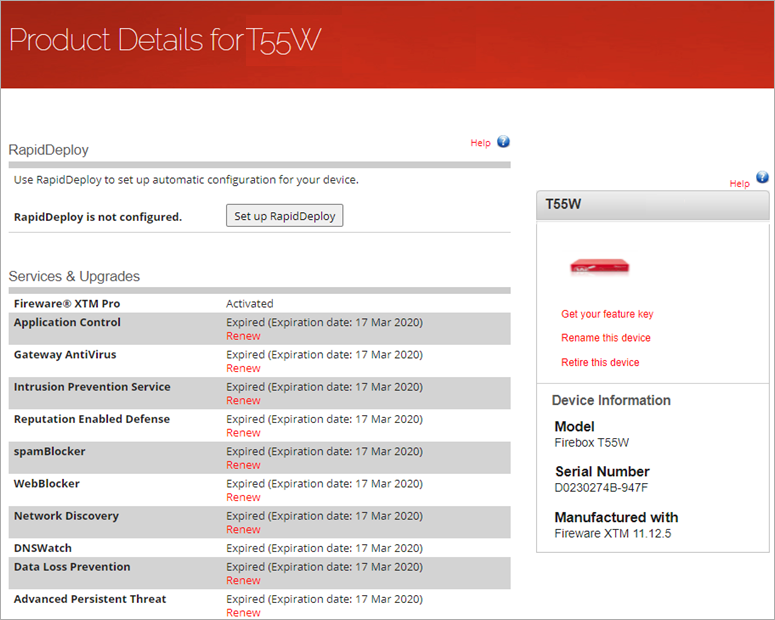Image resolution: width=775 pixels, height=620 pixels.
Task: Click Get your feature key link
Action: tap(607, 314)
